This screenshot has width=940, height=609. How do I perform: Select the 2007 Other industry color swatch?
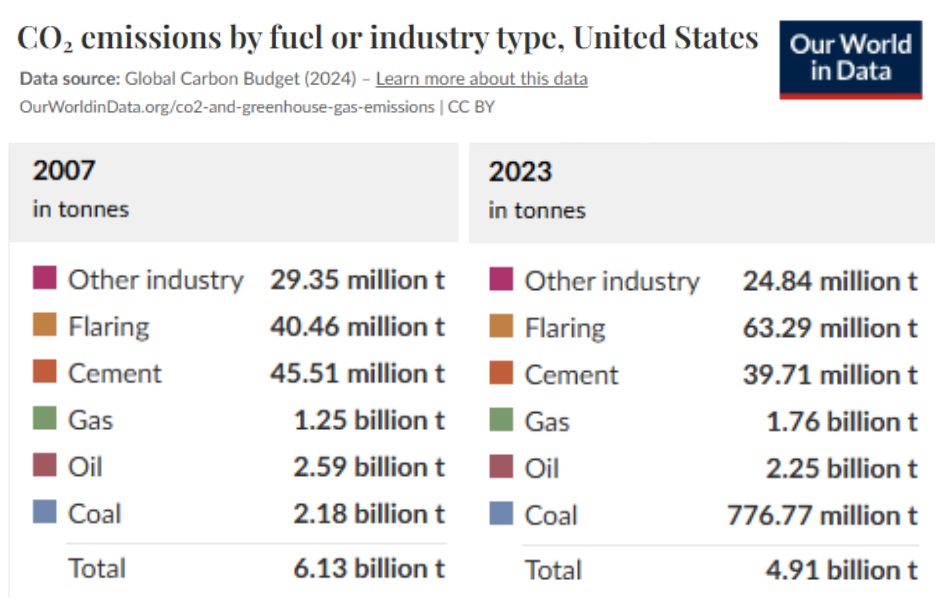pos(44,278)
